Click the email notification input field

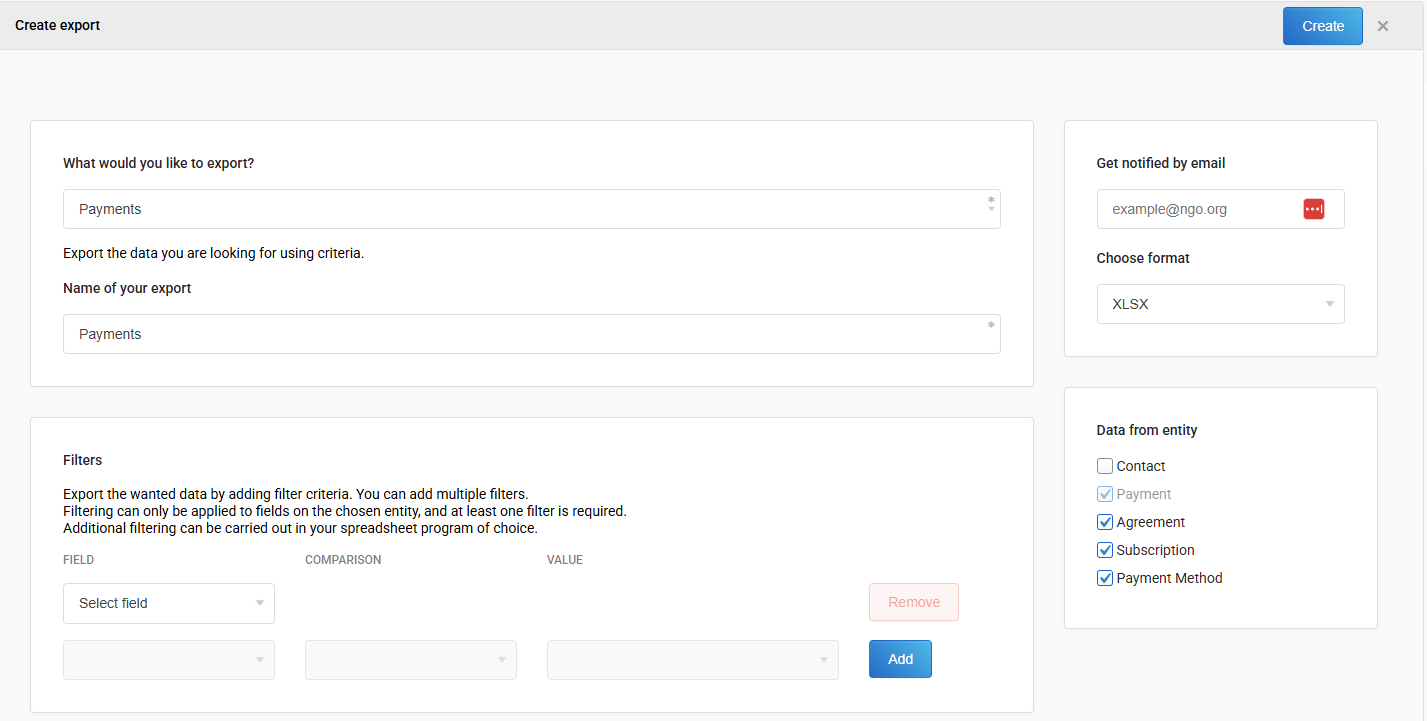[1200, 209]
